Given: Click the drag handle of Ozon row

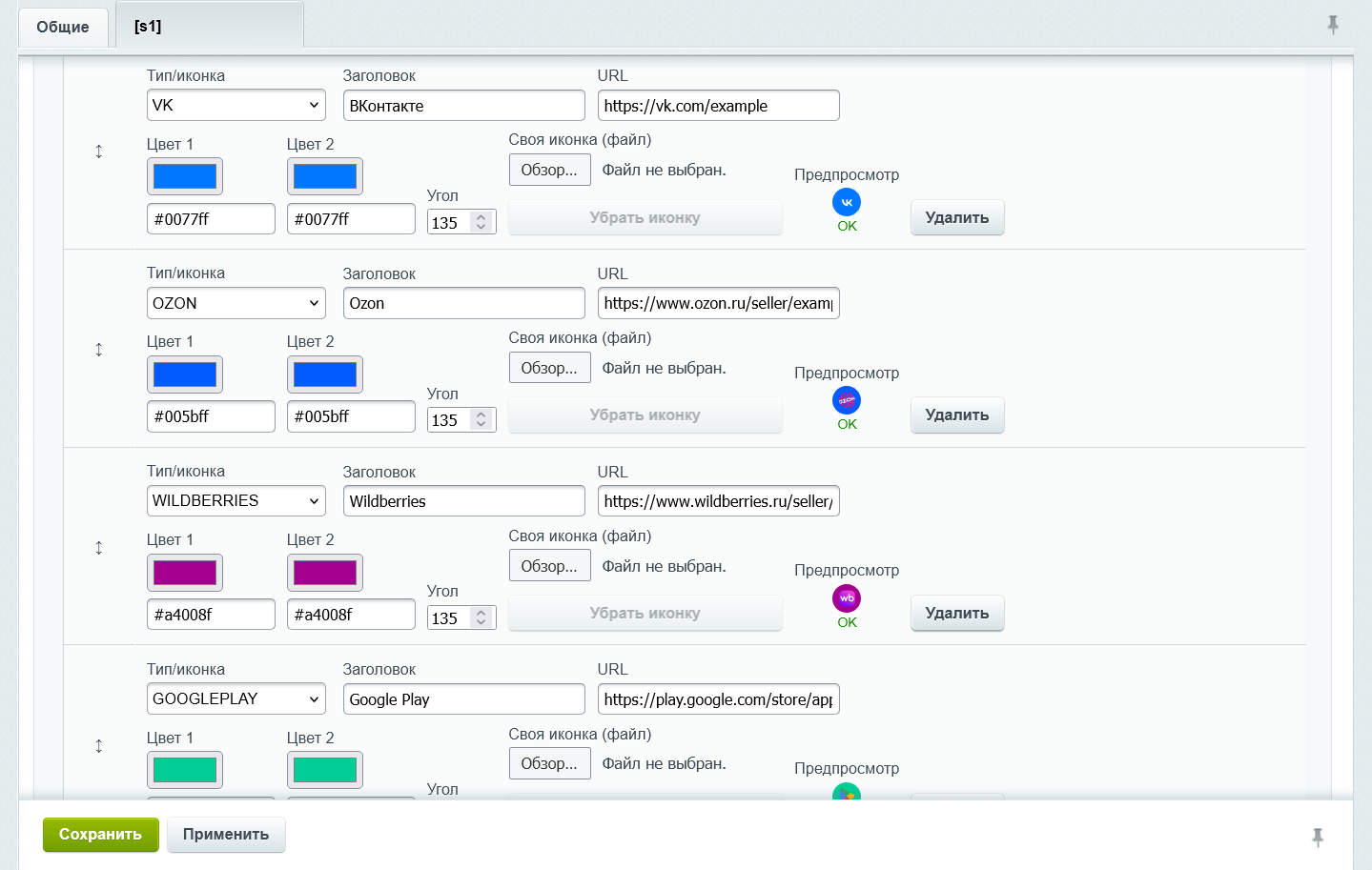Looking at the screenshot, I should [99, 350].
